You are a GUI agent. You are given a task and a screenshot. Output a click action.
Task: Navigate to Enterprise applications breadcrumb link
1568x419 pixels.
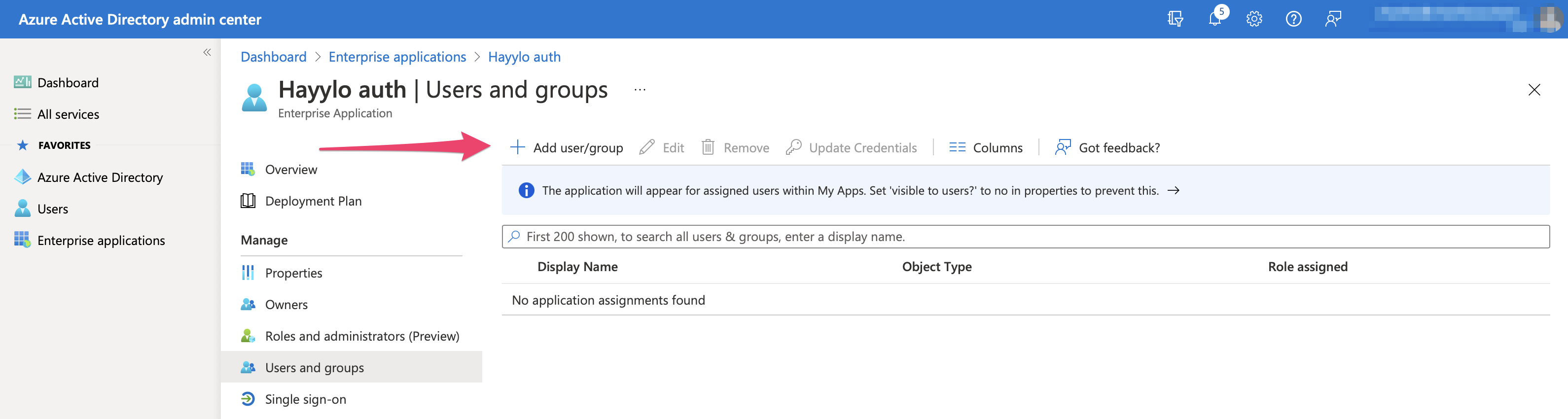397,57
